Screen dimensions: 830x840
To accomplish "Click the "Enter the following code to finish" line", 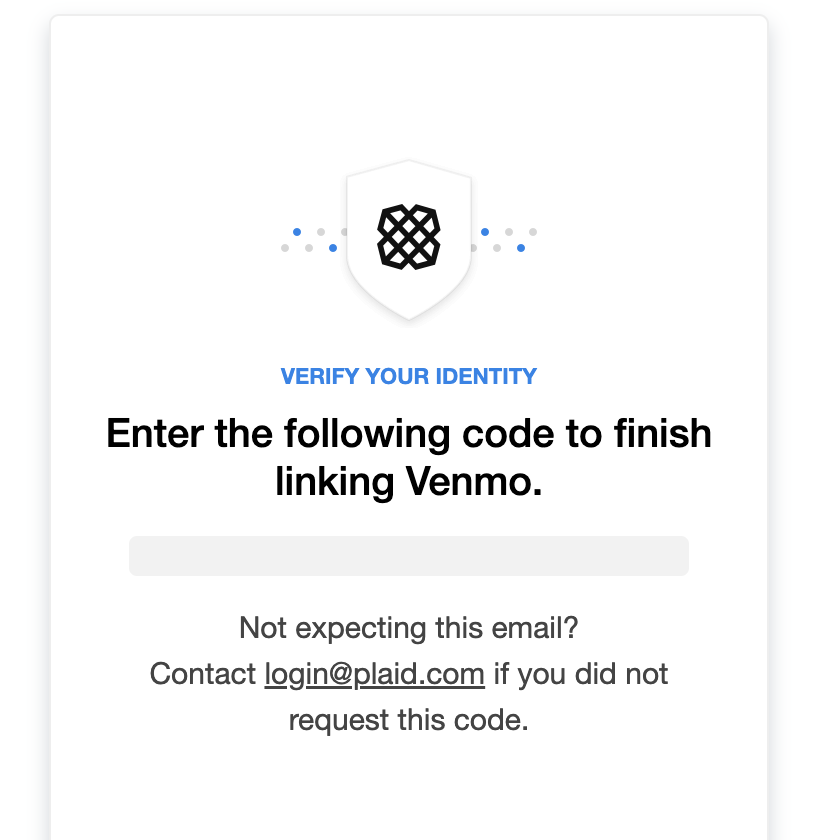I will tap(409, 433).
